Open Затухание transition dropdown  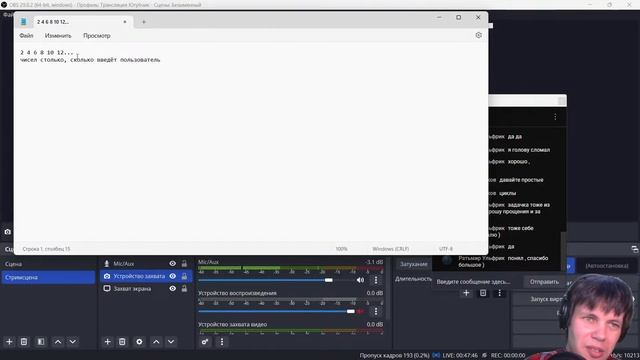(x=413, y=264)
